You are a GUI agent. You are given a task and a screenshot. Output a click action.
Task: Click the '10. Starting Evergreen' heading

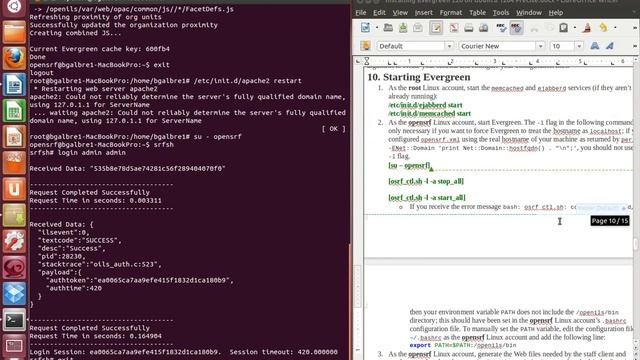[x=419, y=77]
